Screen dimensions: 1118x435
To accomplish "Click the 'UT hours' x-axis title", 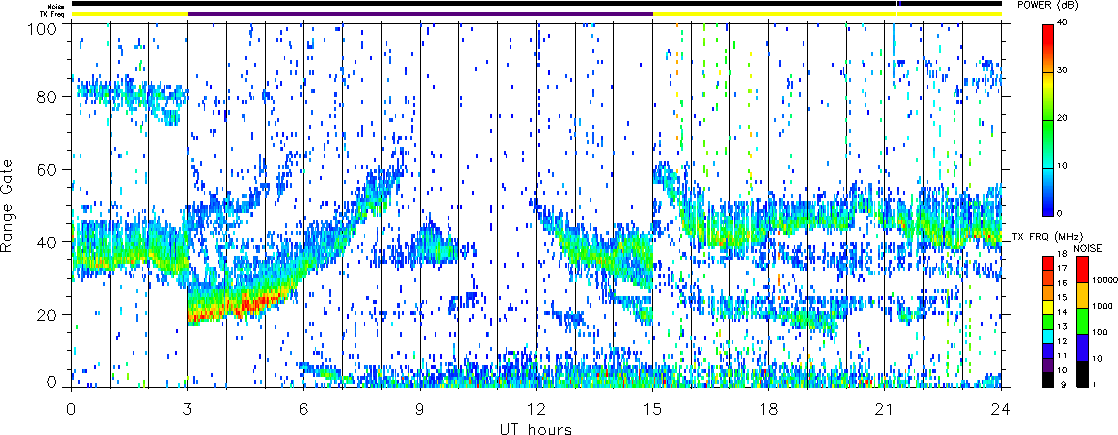I will 536,429.
